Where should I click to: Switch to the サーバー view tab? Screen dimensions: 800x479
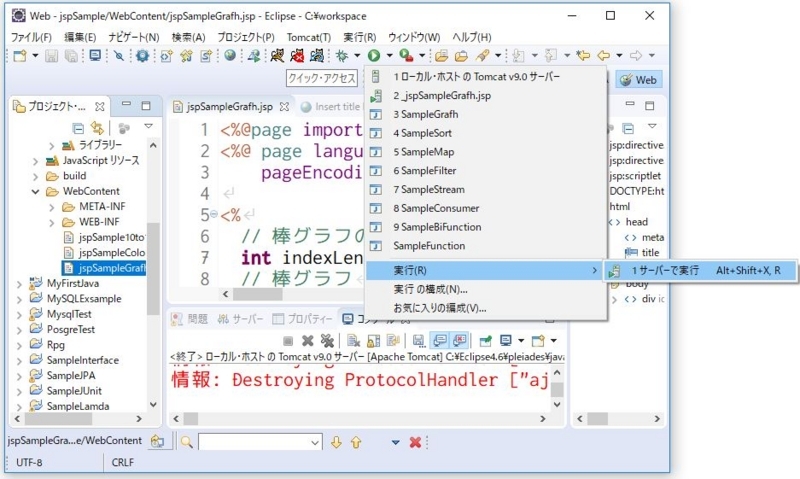[x=240, y=319]
